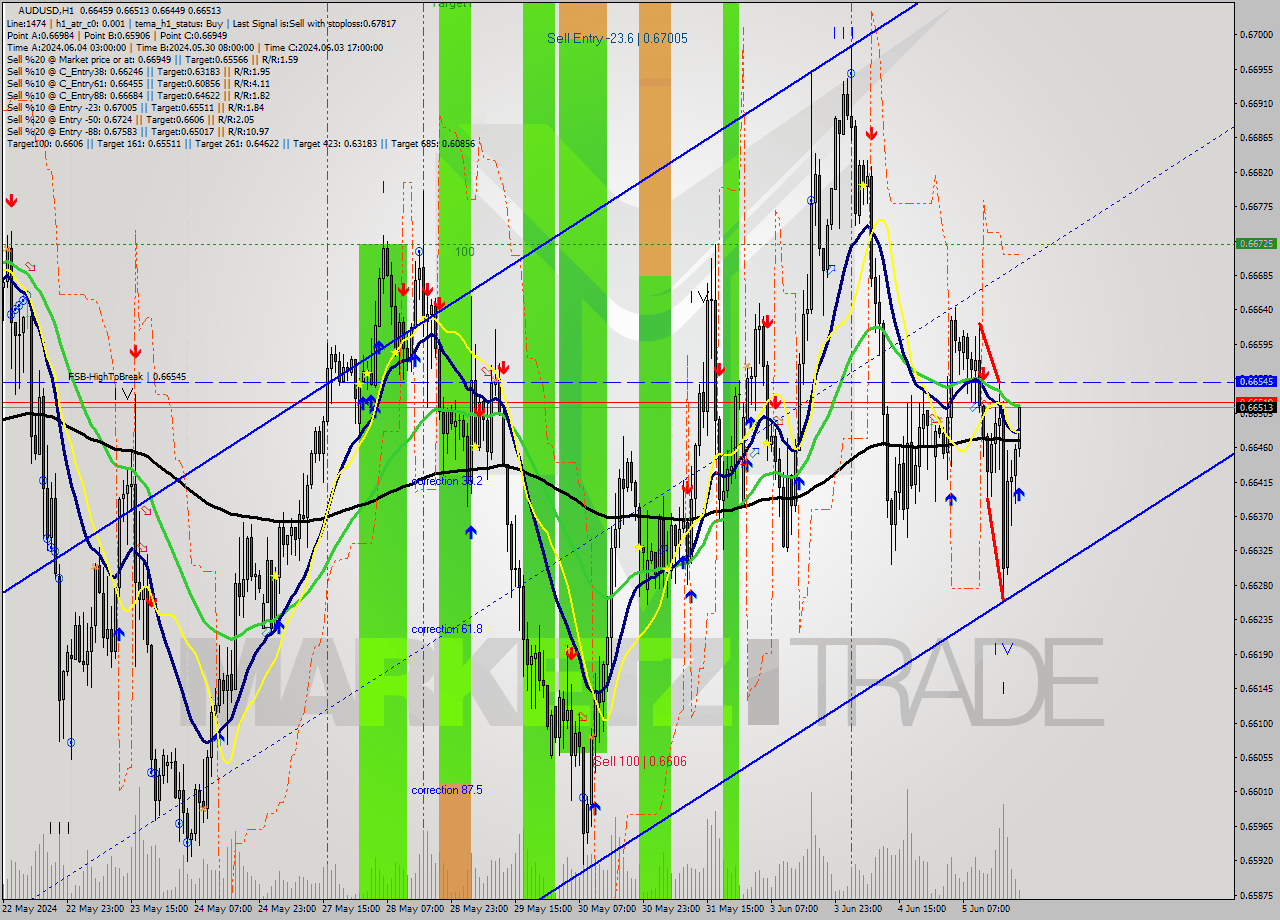Click the 'Target100: 0.6606' targets line
1280x920 pixels.
(241, 144)
